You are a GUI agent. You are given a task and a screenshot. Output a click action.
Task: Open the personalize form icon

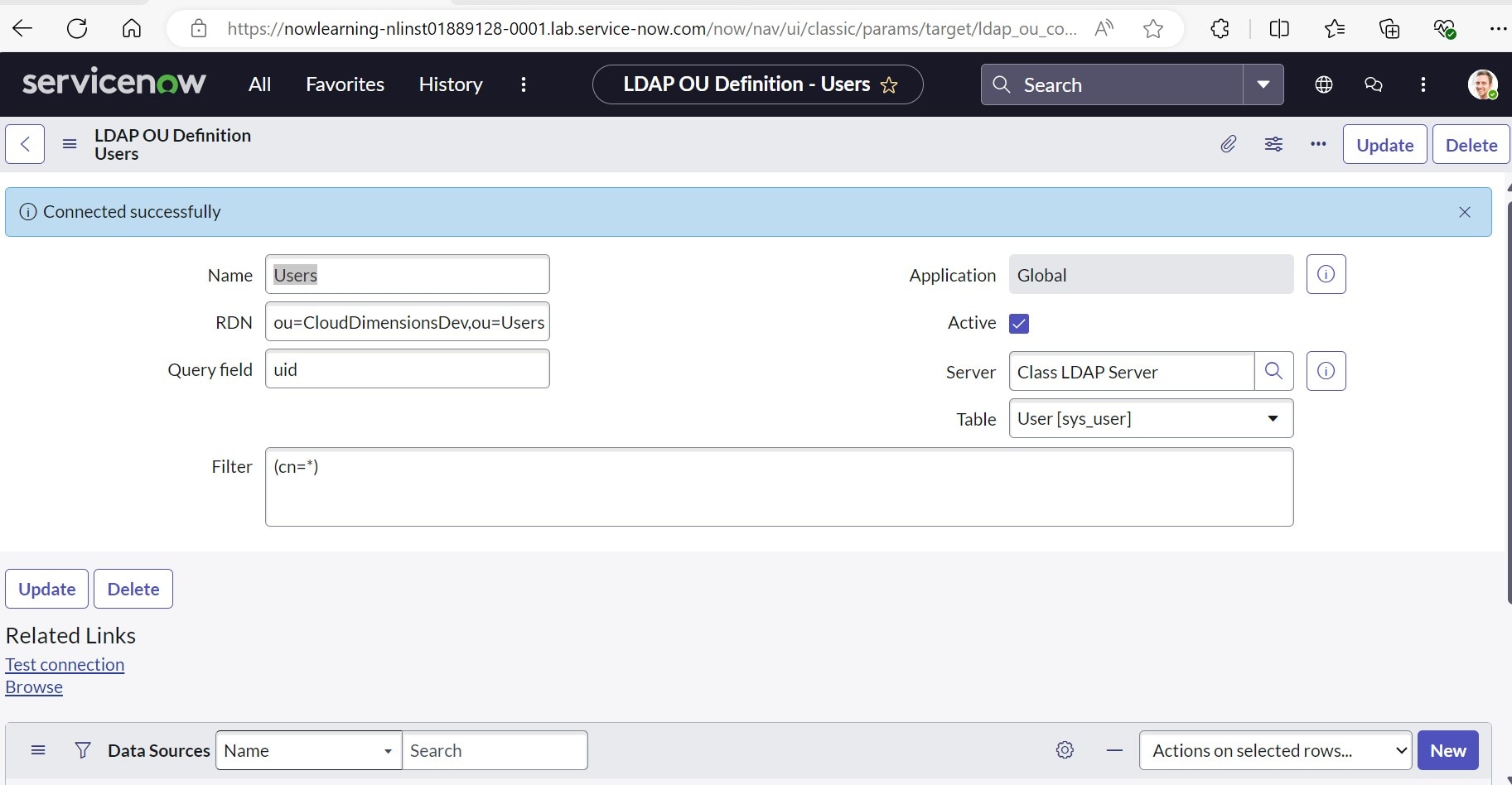click(1275, 144)
